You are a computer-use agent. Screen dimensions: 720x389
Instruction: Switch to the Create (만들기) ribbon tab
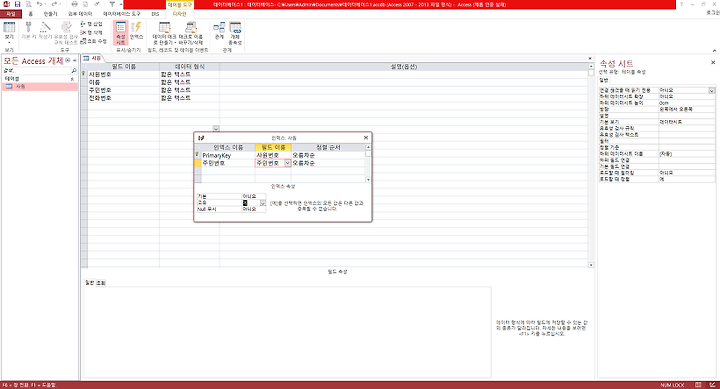point(50,14)
